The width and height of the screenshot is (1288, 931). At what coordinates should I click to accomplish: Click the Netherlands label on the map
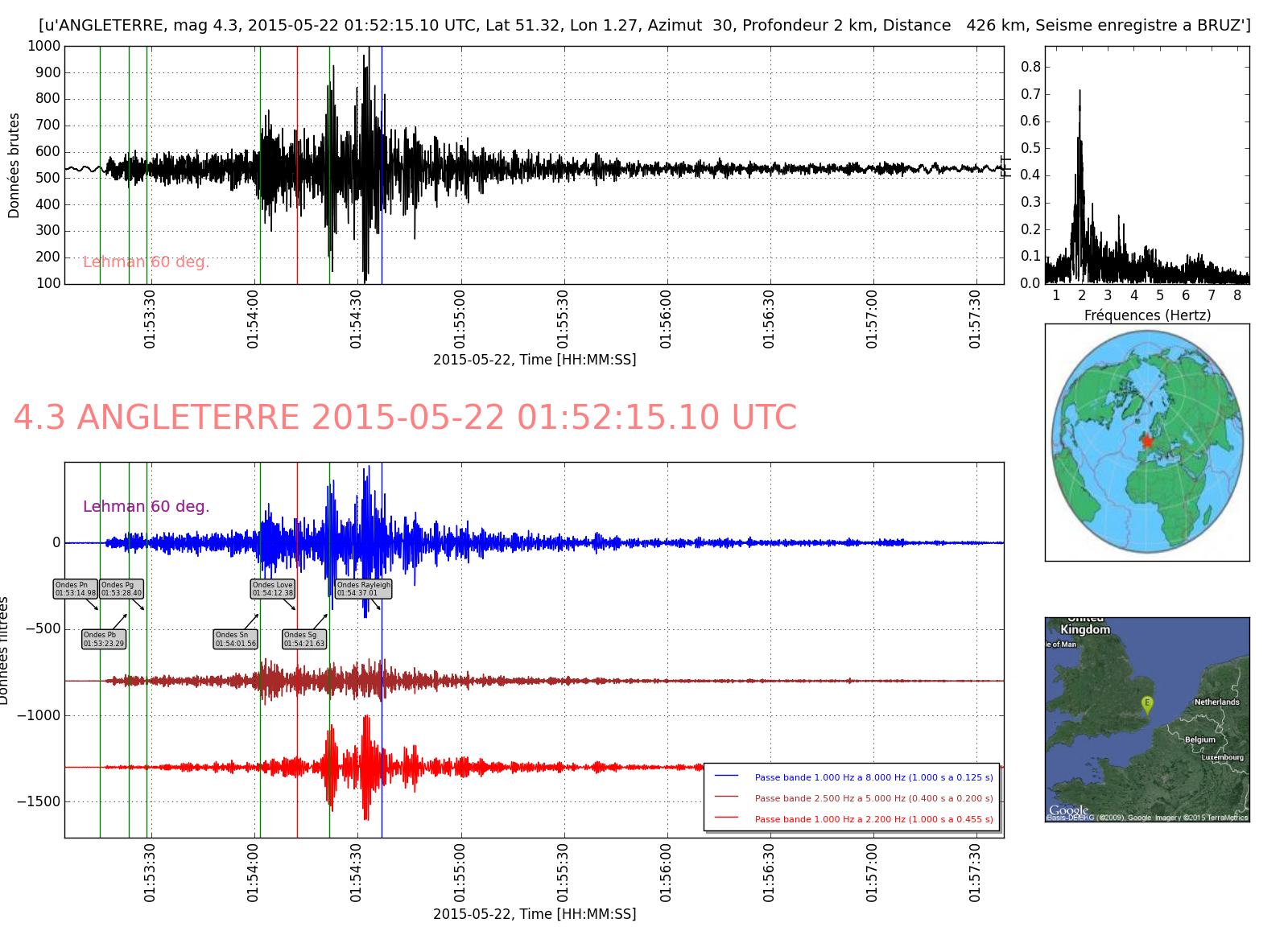point(1216,702)
